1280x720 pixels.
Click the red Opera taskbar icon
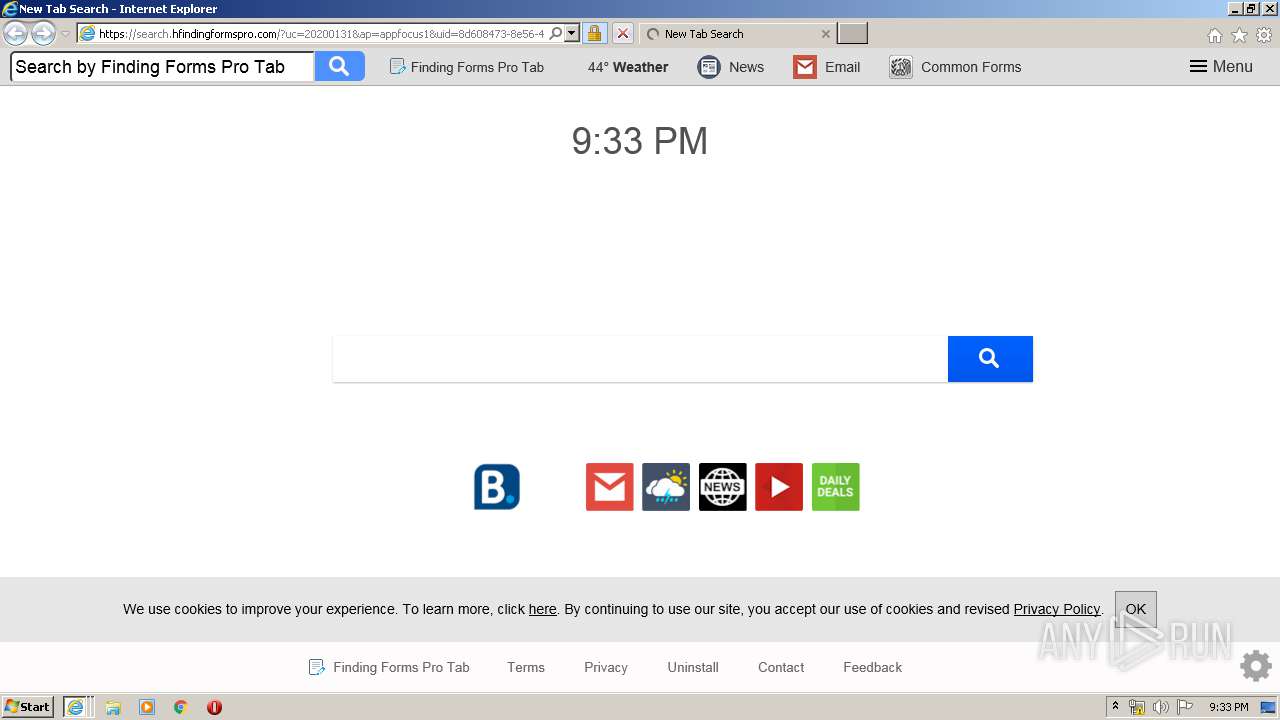tap(214, 707)
